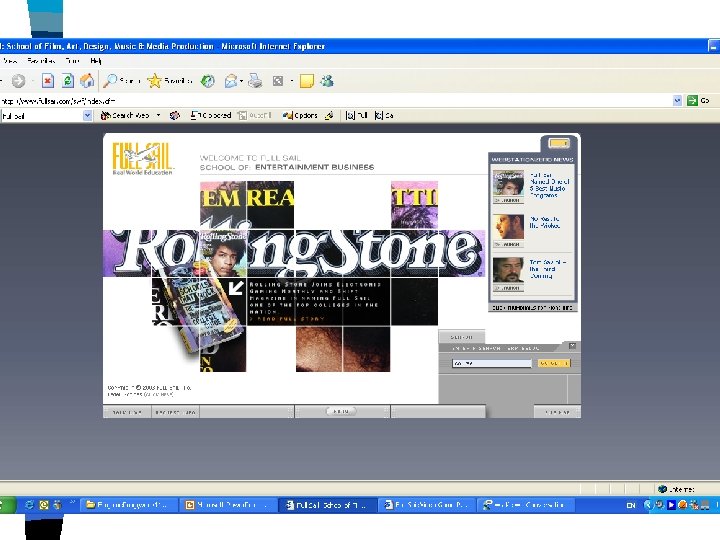The width and height of the screenshot is (720, 540).
Task: Open search toolbar Options
Action: click(300, 115)
